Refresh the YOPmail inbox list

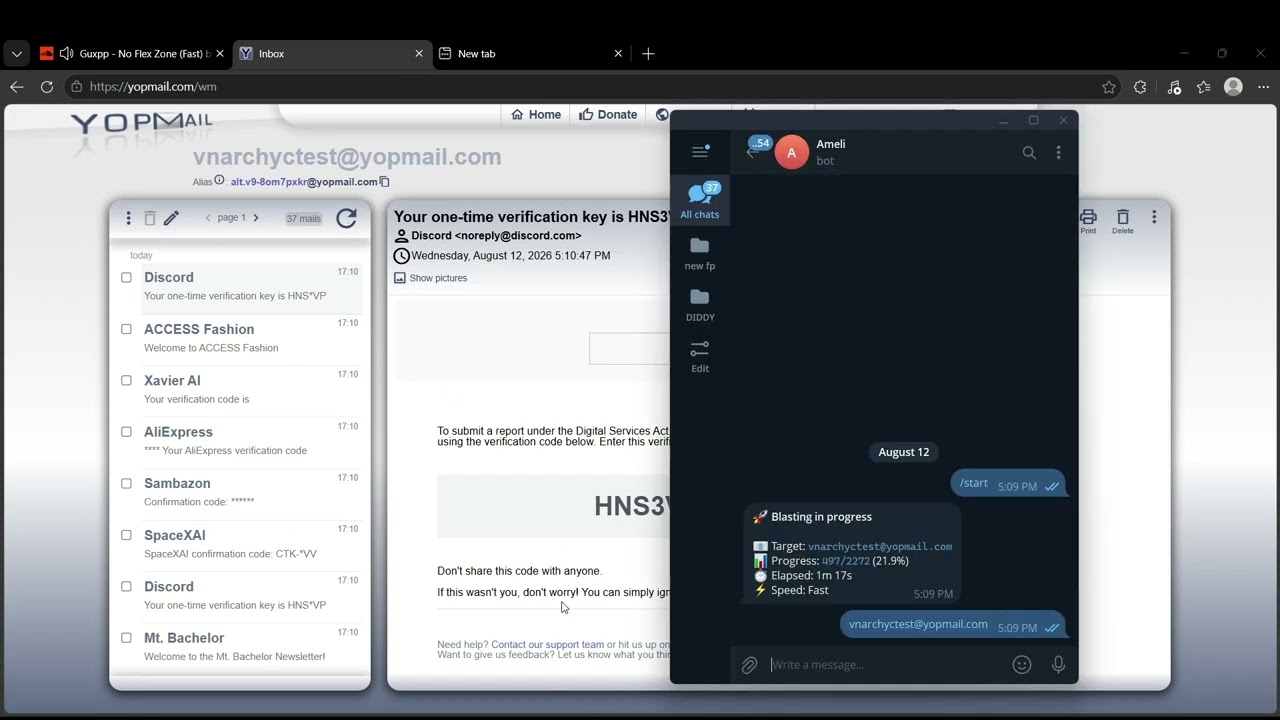pyautogui.click(x=346, y=218)
